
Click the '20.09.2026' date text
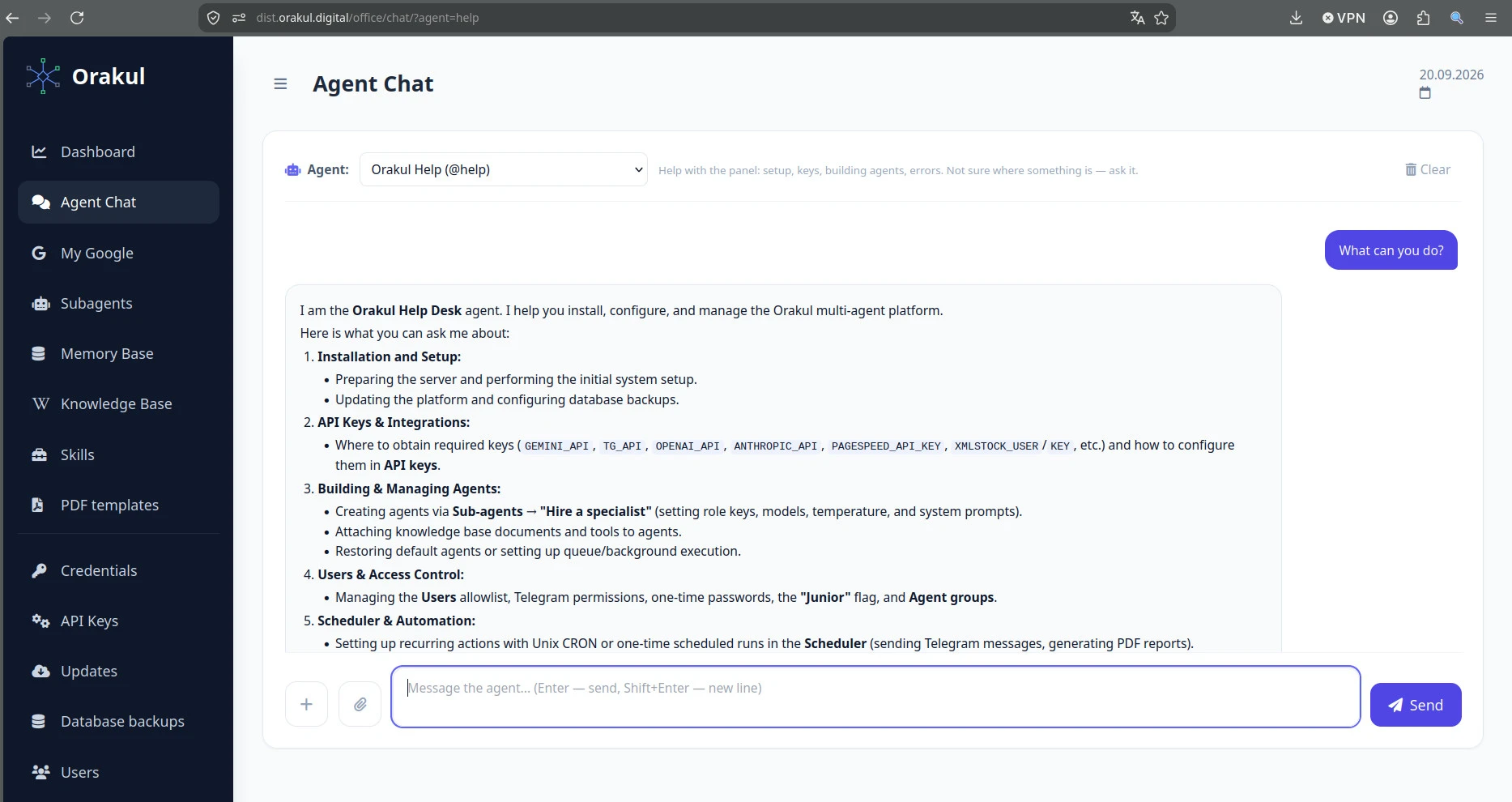(1451, 75)
